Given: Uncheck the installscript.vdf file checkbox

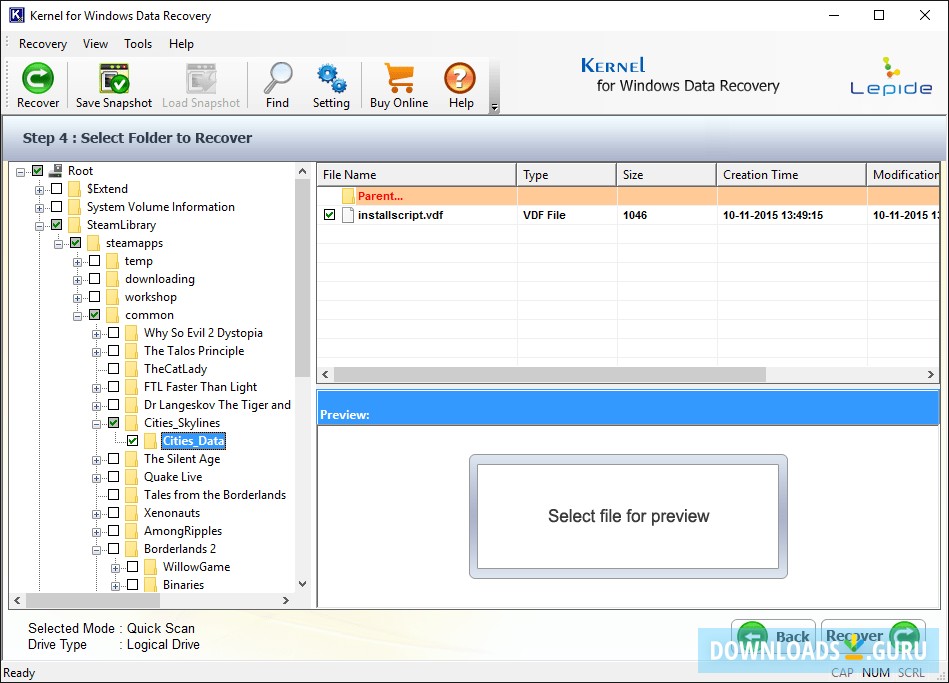Looking at the screenshot, I should coord(329,214).
